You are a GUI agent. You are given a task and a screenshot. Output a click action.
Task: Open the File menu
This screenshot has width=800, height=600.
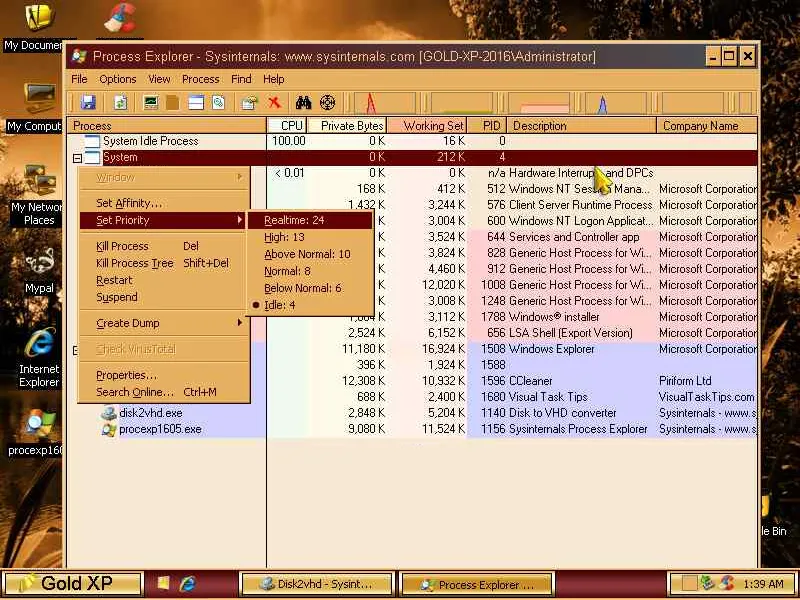[79, 79]
